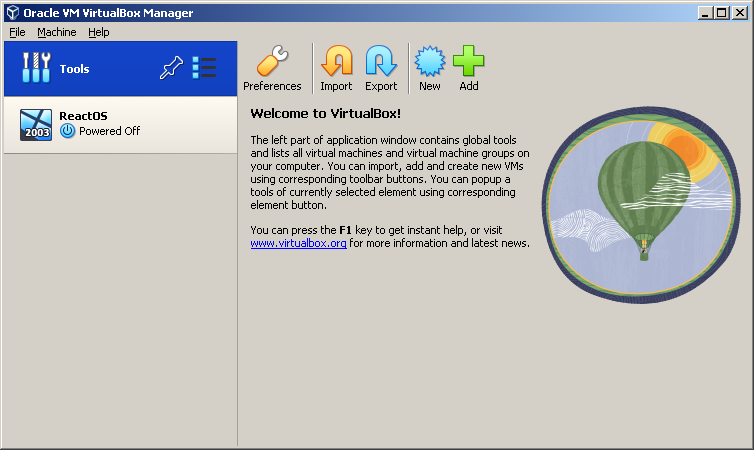The width and height of the screenshot is (754, 450).
Task: Select the Tools entry in sidebar
Action: (120, 68)
